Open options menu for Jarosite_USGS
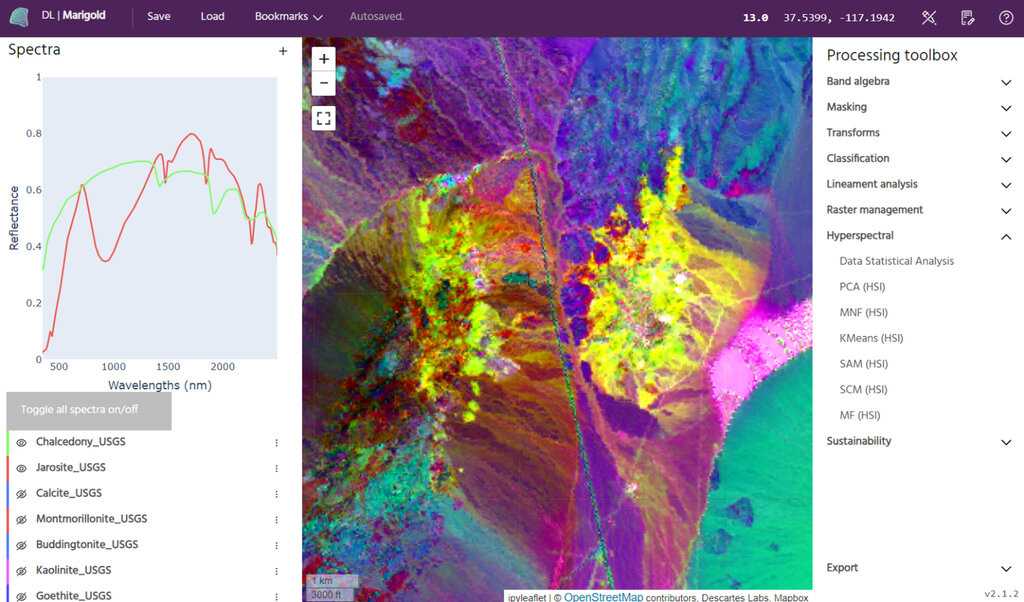This screenshot has height=602, width=1024. point(277,468)
